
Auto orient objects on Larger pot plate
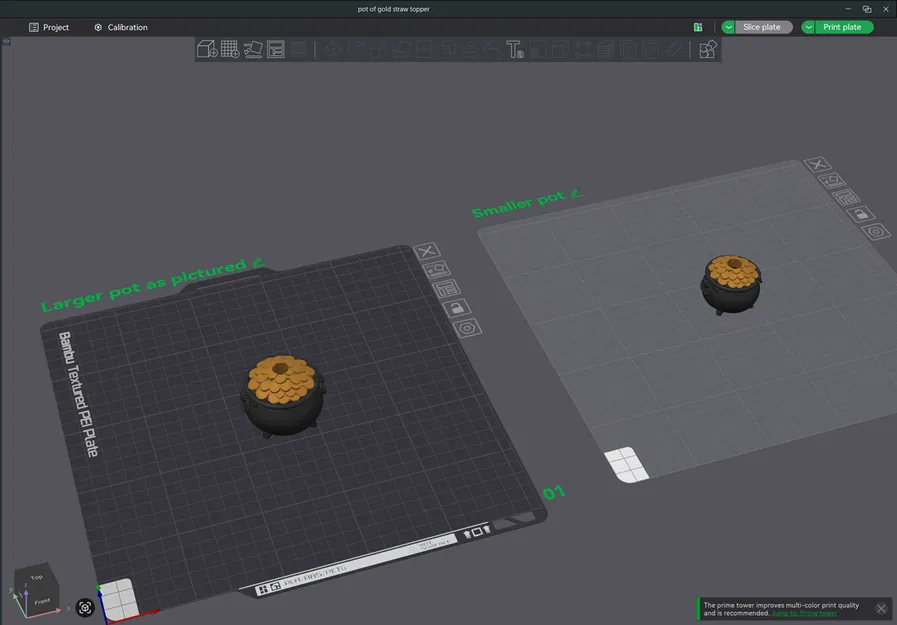(436, 269)
